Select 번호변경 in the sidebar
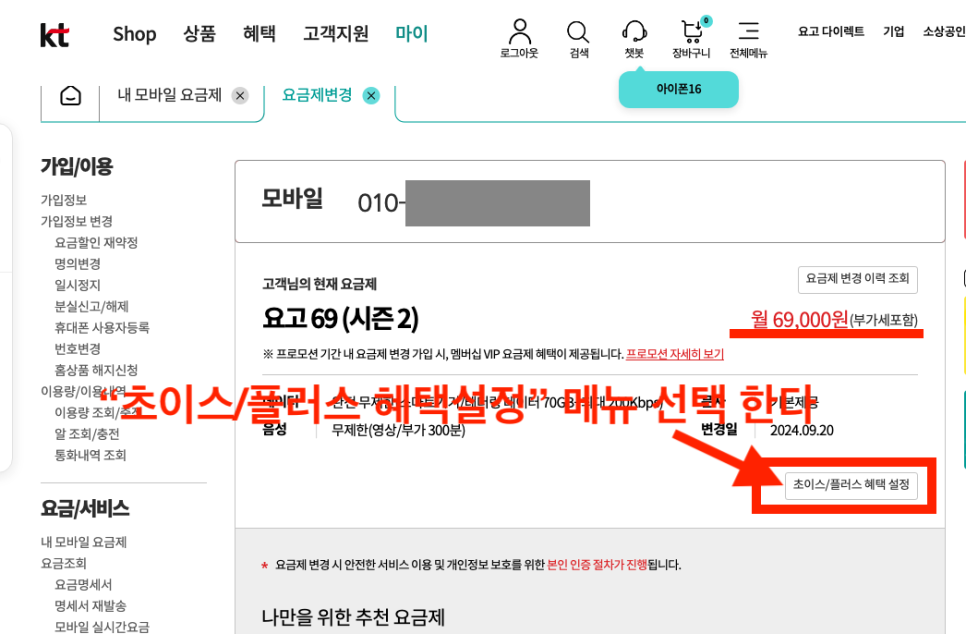This screenshot has height=634, width=966. point(78,349)
